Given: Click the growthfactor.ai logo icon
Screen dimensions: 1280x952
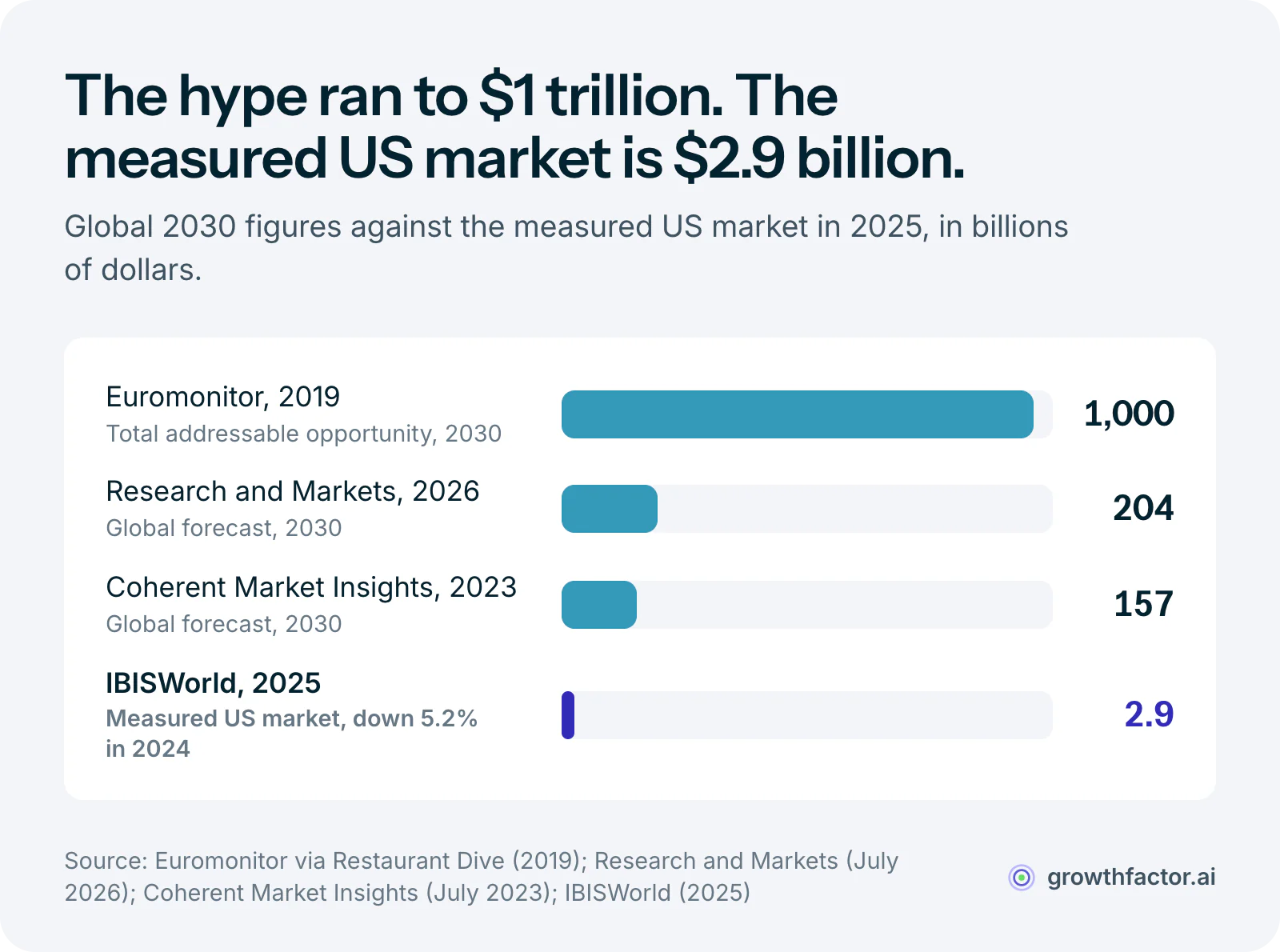Looking at the screenshot, I should pyautogui.click(x=1022, y=878).
